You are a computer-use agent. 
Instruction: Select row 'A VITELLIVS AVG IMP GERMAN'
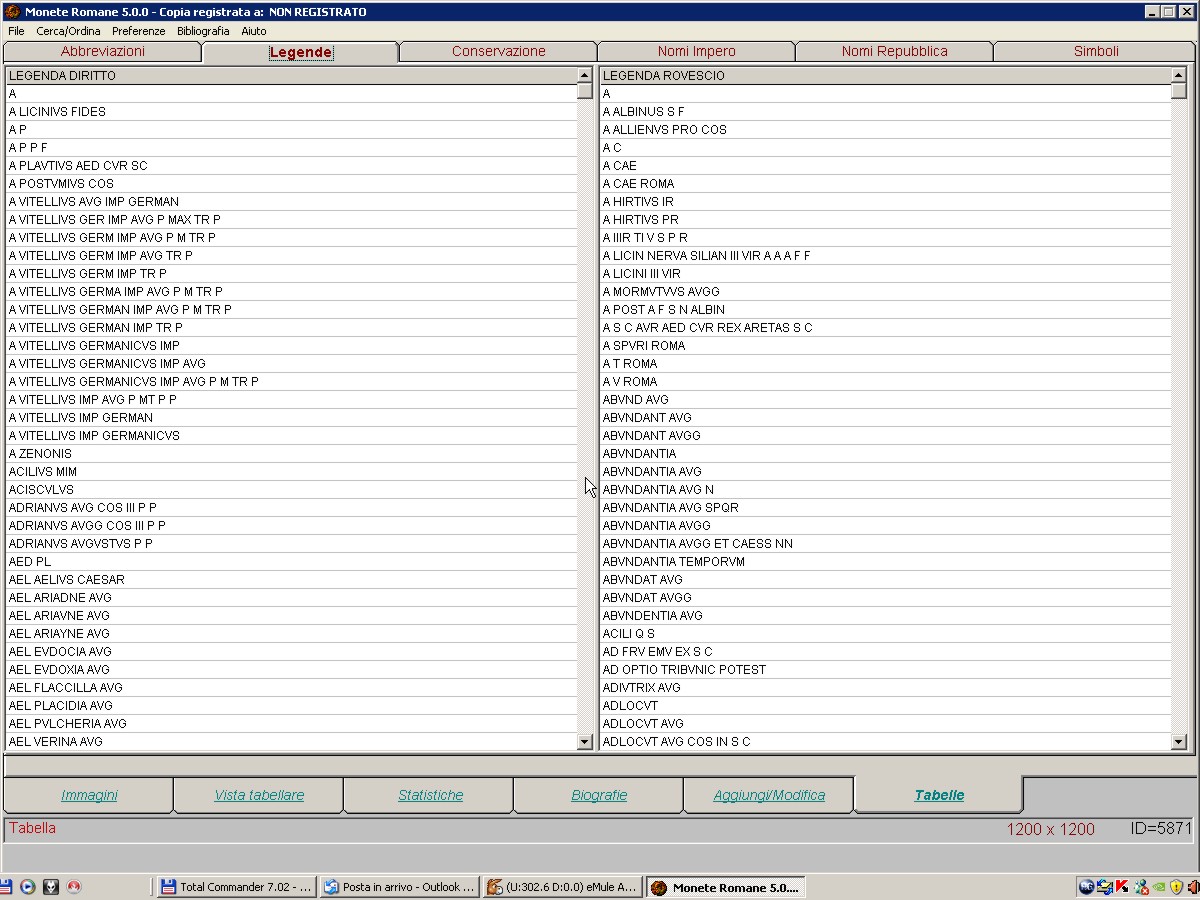coord(291,201)
